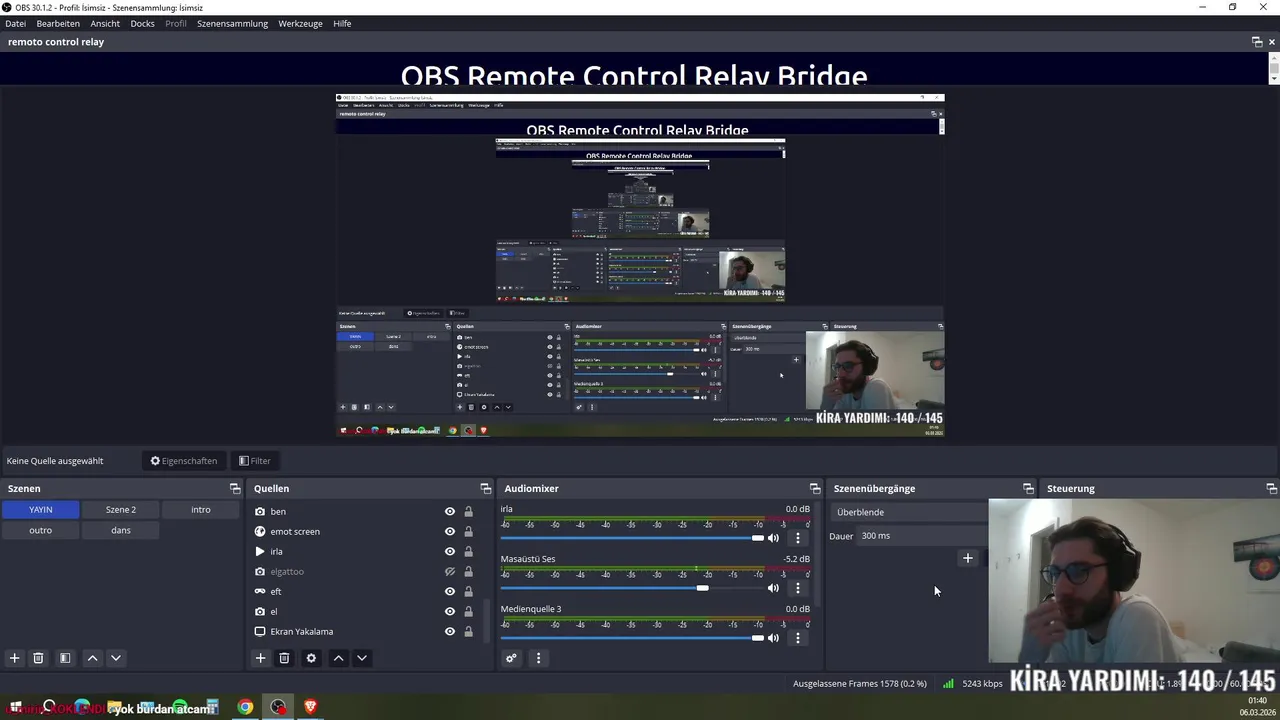Open the Hilfe menu
1280x720 pixels.
point(342,23)
